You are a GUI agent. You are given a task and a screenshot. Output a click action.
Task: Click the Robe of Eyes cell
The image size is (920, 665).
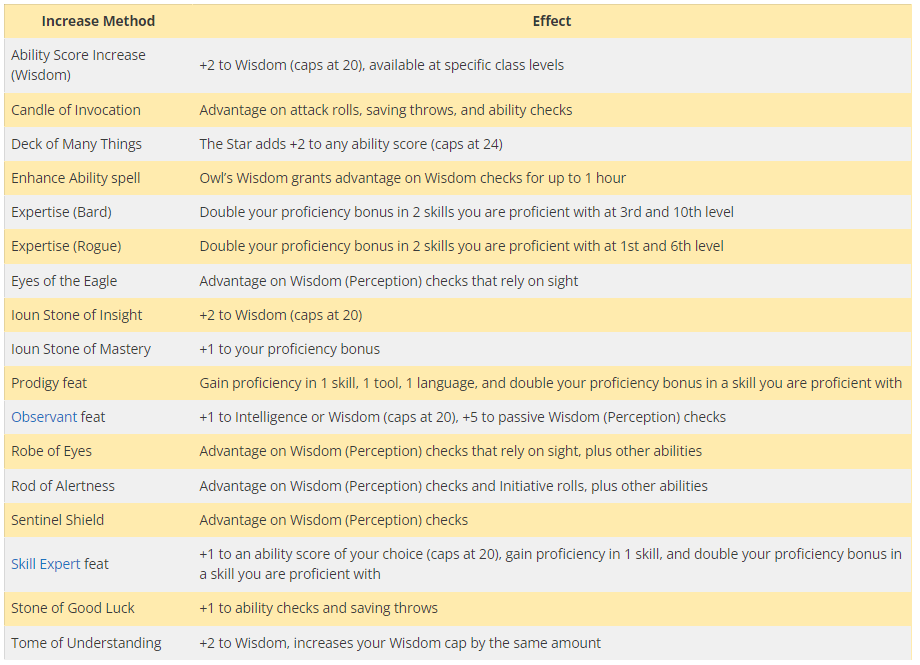[x=51, y=451]
